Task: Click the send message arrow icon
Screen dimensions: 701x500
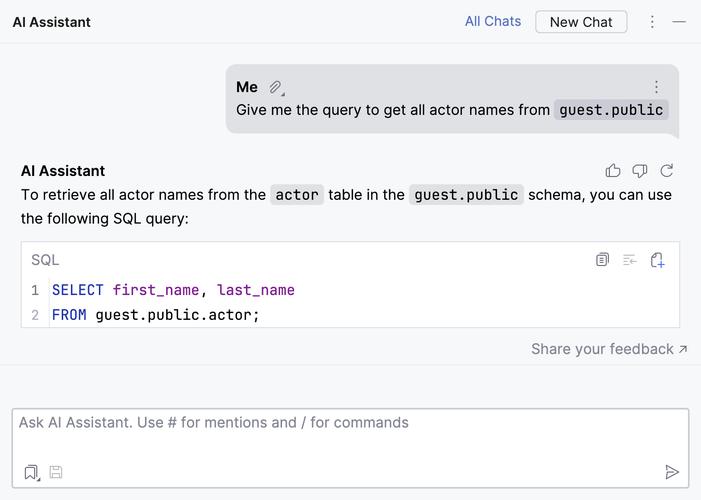Action: pyautogui.click(x=671, y=472)
